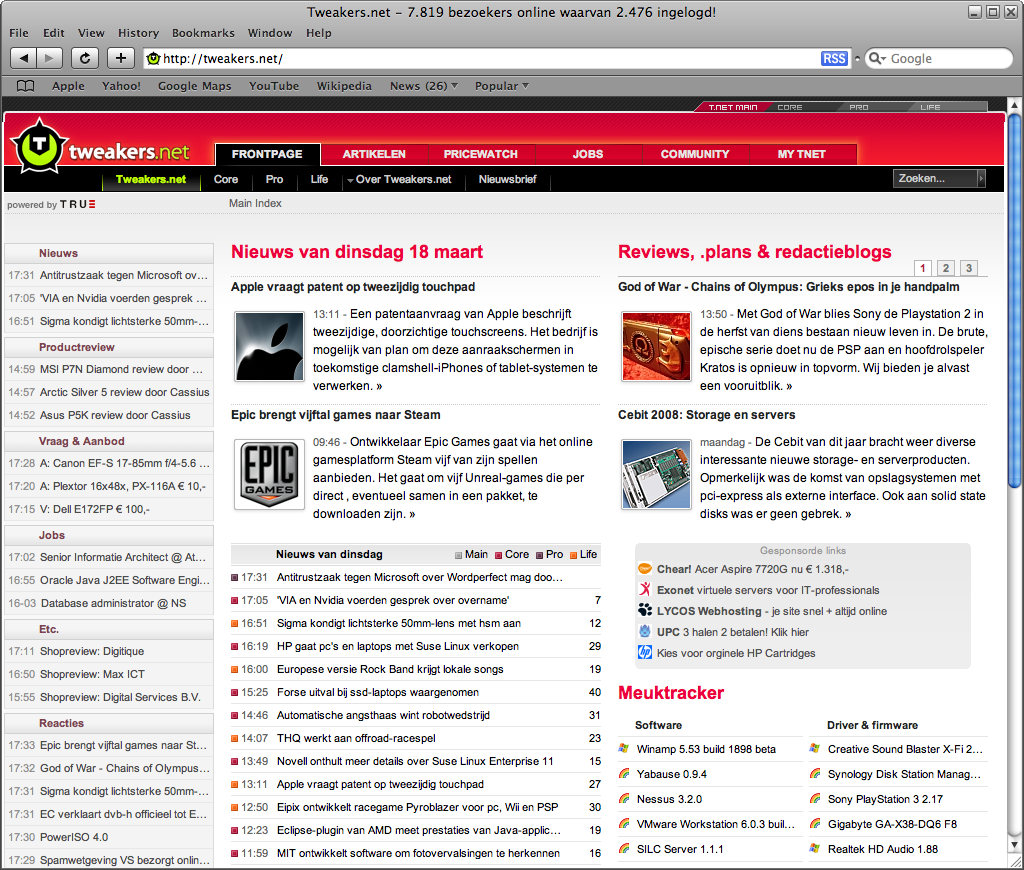Switch reviews to page 3
1024x870 pixels.
969,268
